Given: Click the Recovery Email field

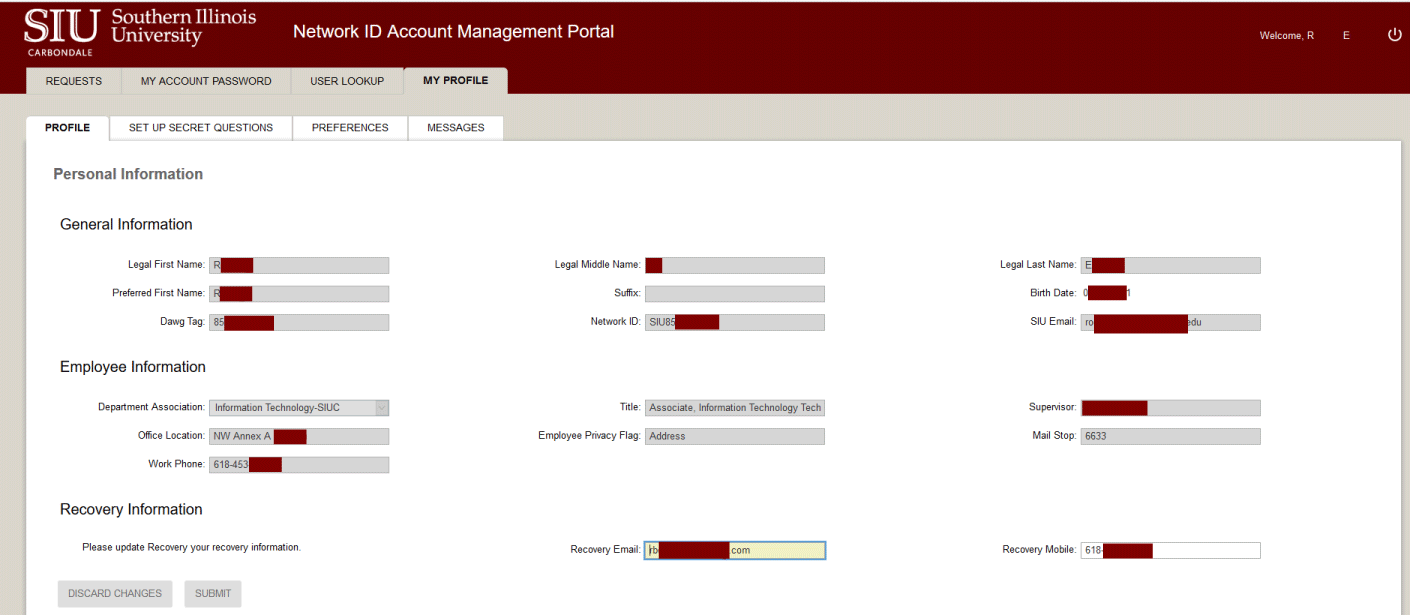Looking at the screenshot, I should [x=735, y=549].
